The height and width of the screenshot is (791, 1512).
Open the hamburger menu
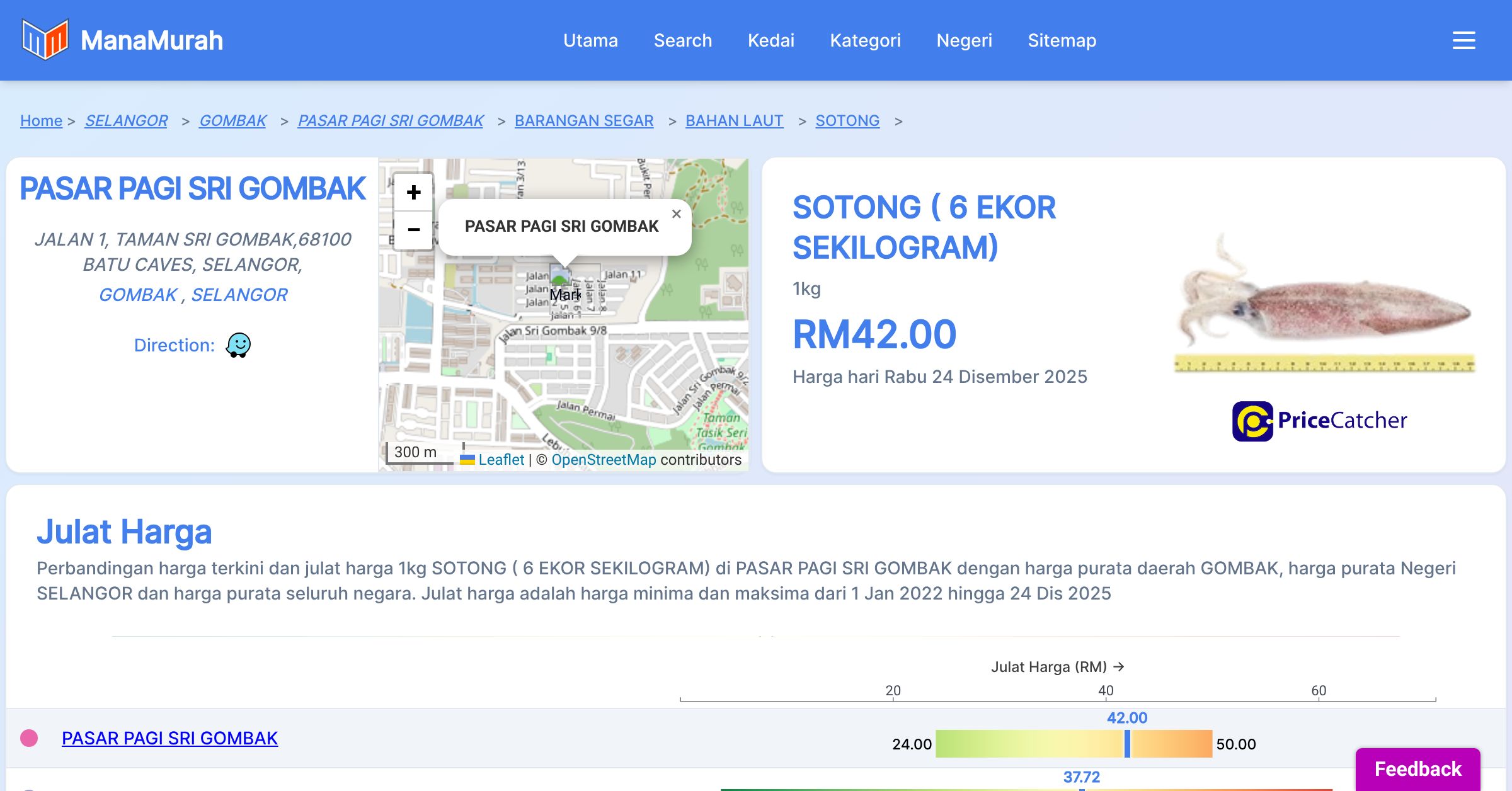click(x=1463, y=40)
